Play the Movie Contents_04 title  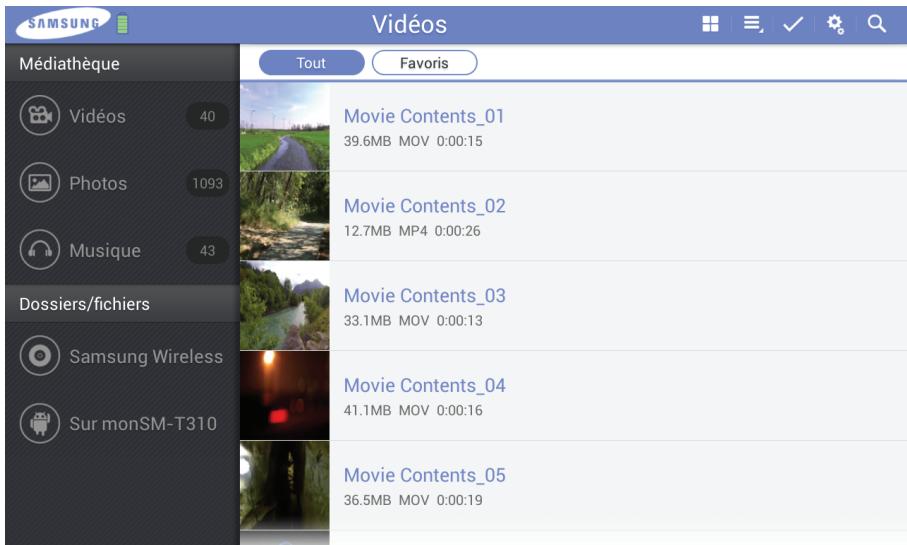425,385
